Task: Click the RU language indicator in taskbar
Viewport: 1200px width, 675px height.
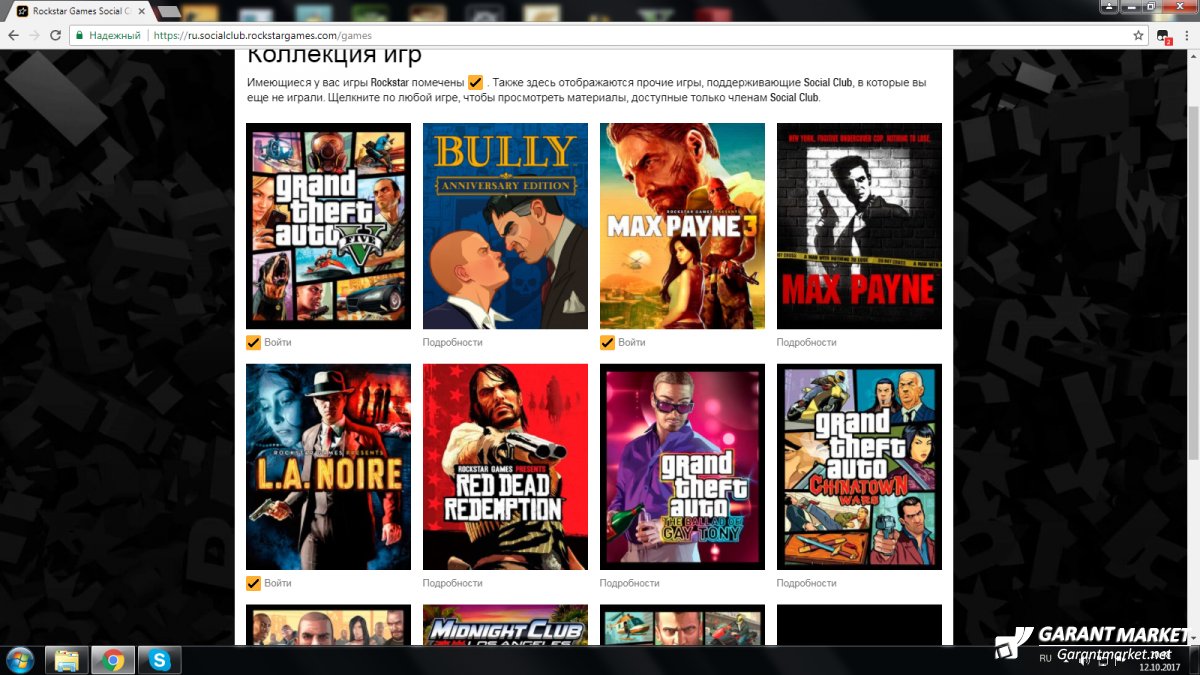Action: click(1045, 658)
